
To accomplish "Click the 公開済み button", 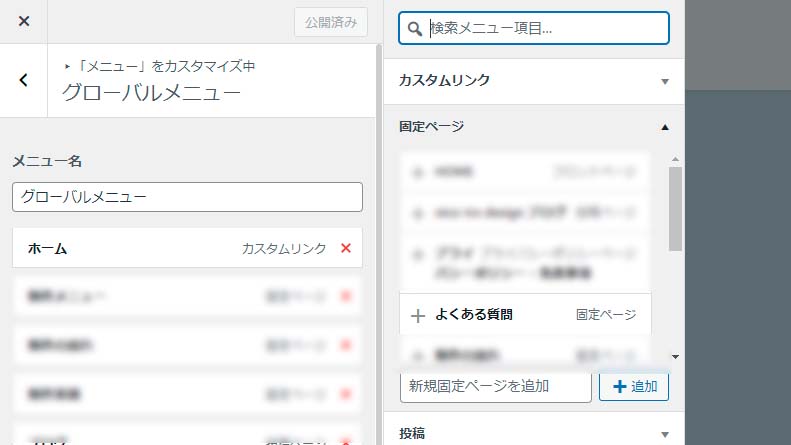I will (x=331, y=22).
